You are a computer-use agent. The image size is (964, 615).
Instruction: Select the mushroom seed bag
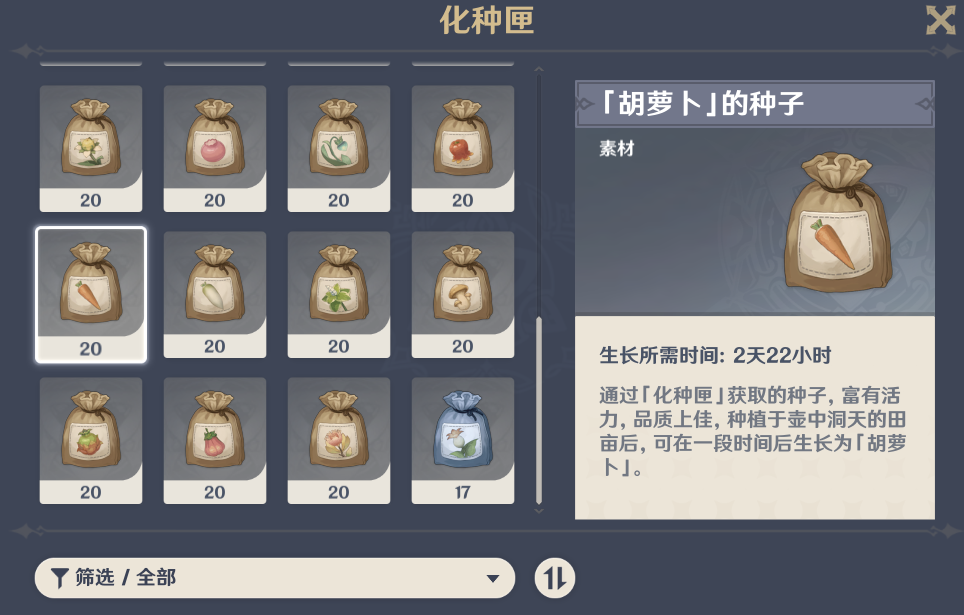point(462,295)
